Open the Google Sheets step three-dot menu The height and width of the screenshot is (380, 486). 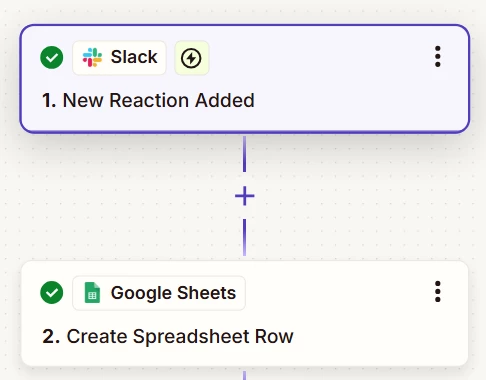click(438, 291)
